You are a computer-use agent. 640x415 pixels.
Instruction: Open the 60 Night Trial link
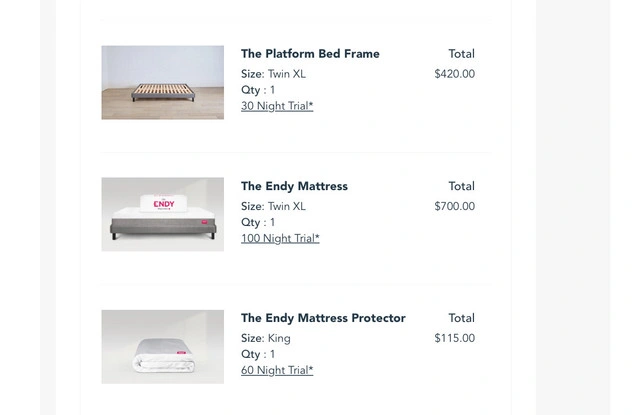pyautogui.click(x=277, y=370)
